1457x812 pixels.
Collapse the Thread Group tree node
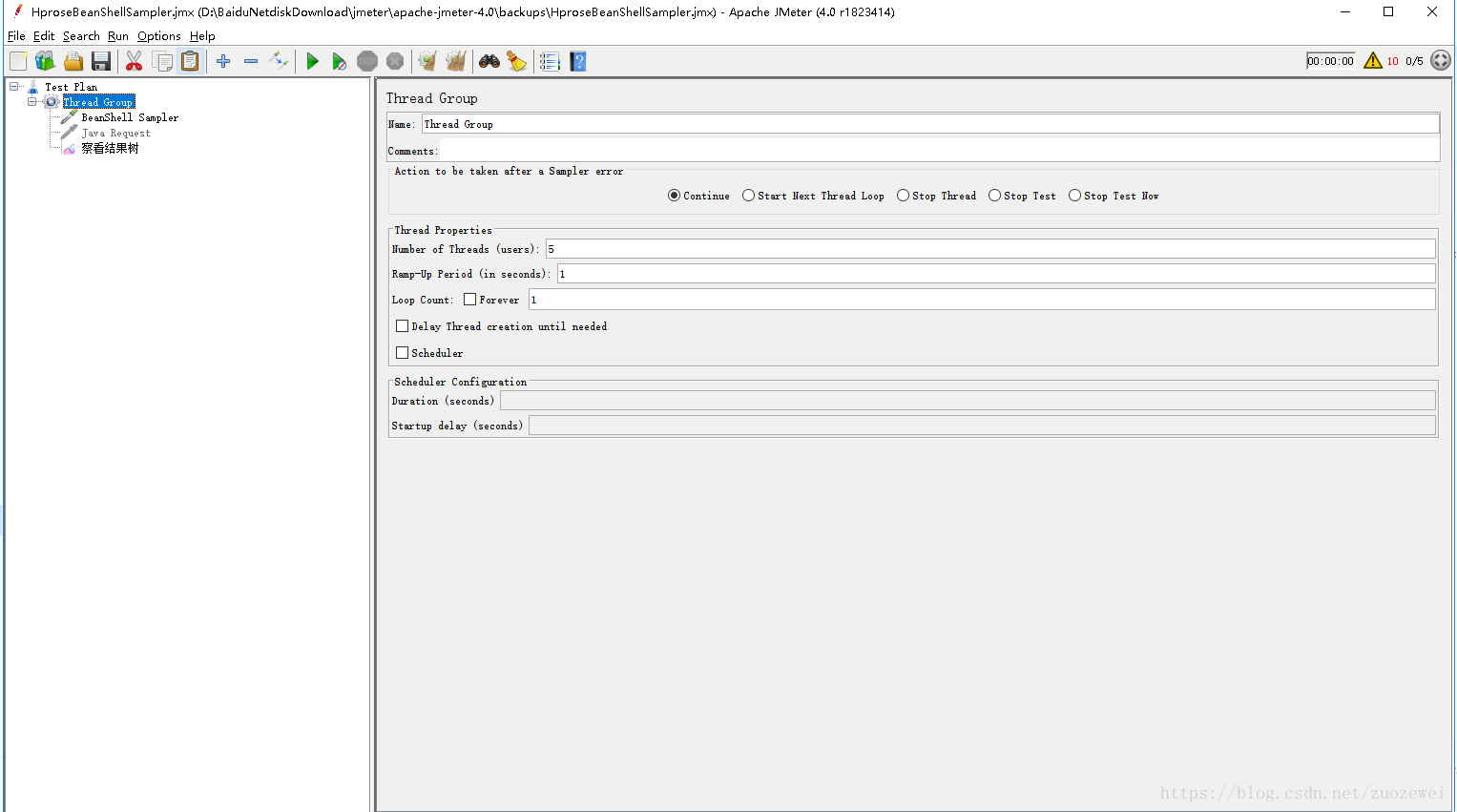click(x=32, y=101)
